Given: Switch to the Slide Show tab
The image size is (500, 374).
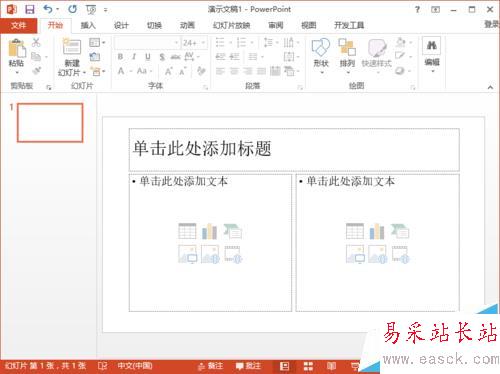Looking at the screenshot, I should (x=232, y=25).
